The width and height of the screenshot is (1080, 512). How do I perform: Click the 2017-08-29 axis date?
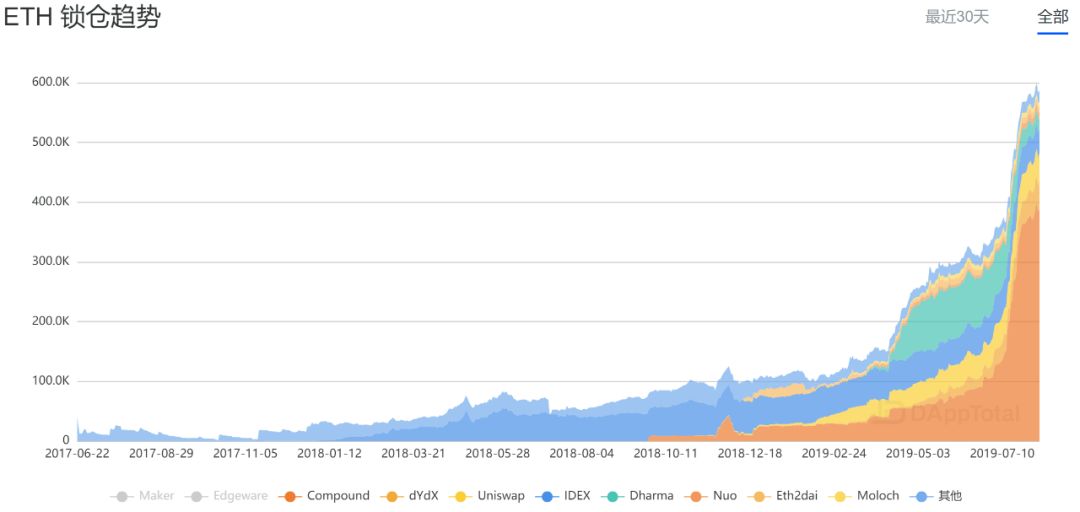tap(161, 453)
